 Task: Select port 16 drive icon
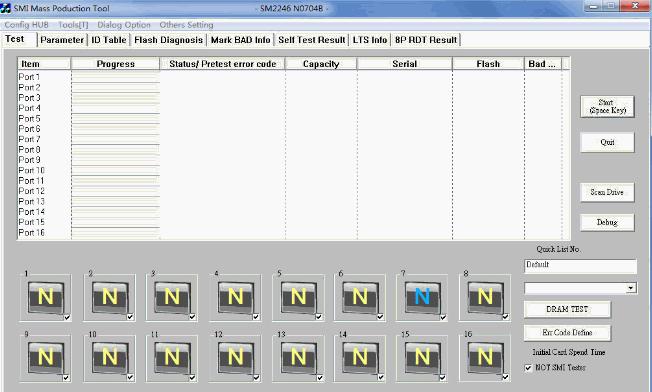pos(485,357)
